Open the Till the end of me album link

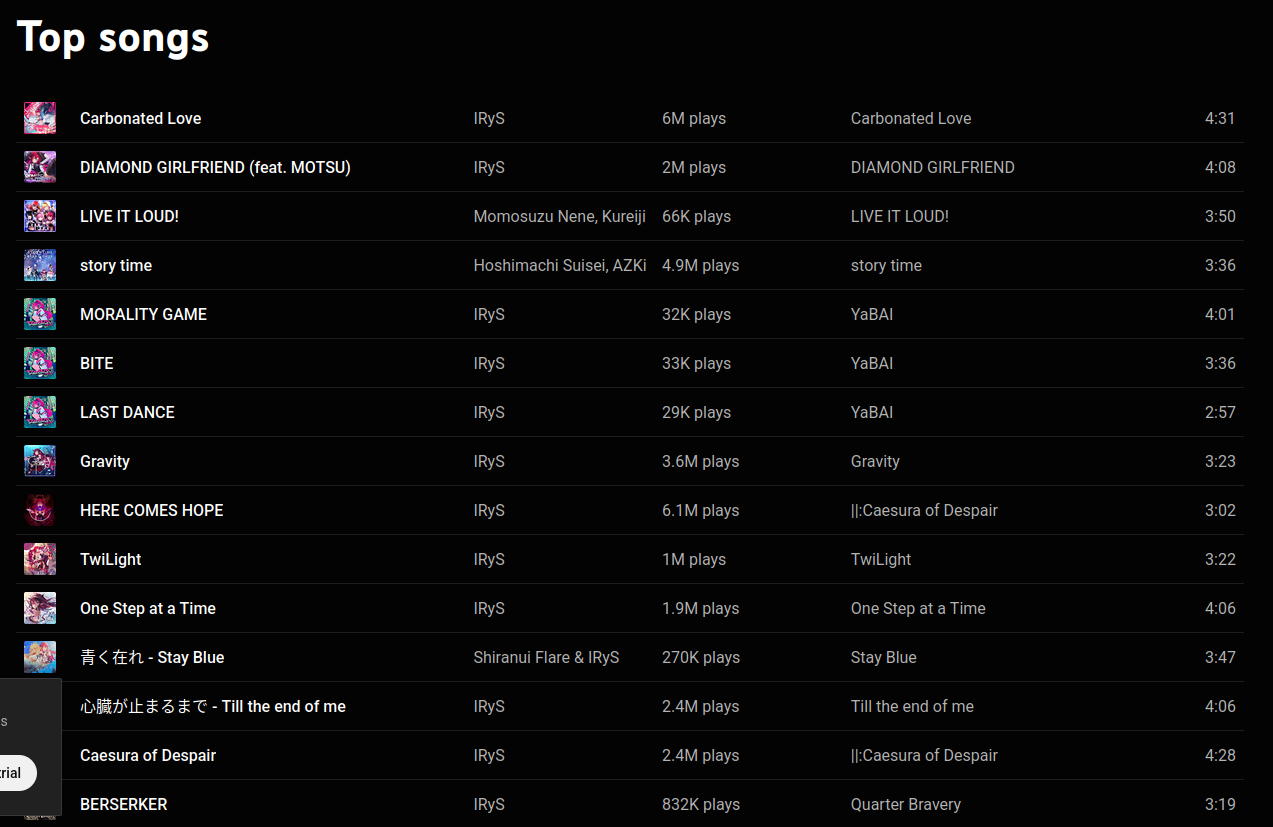912,706
